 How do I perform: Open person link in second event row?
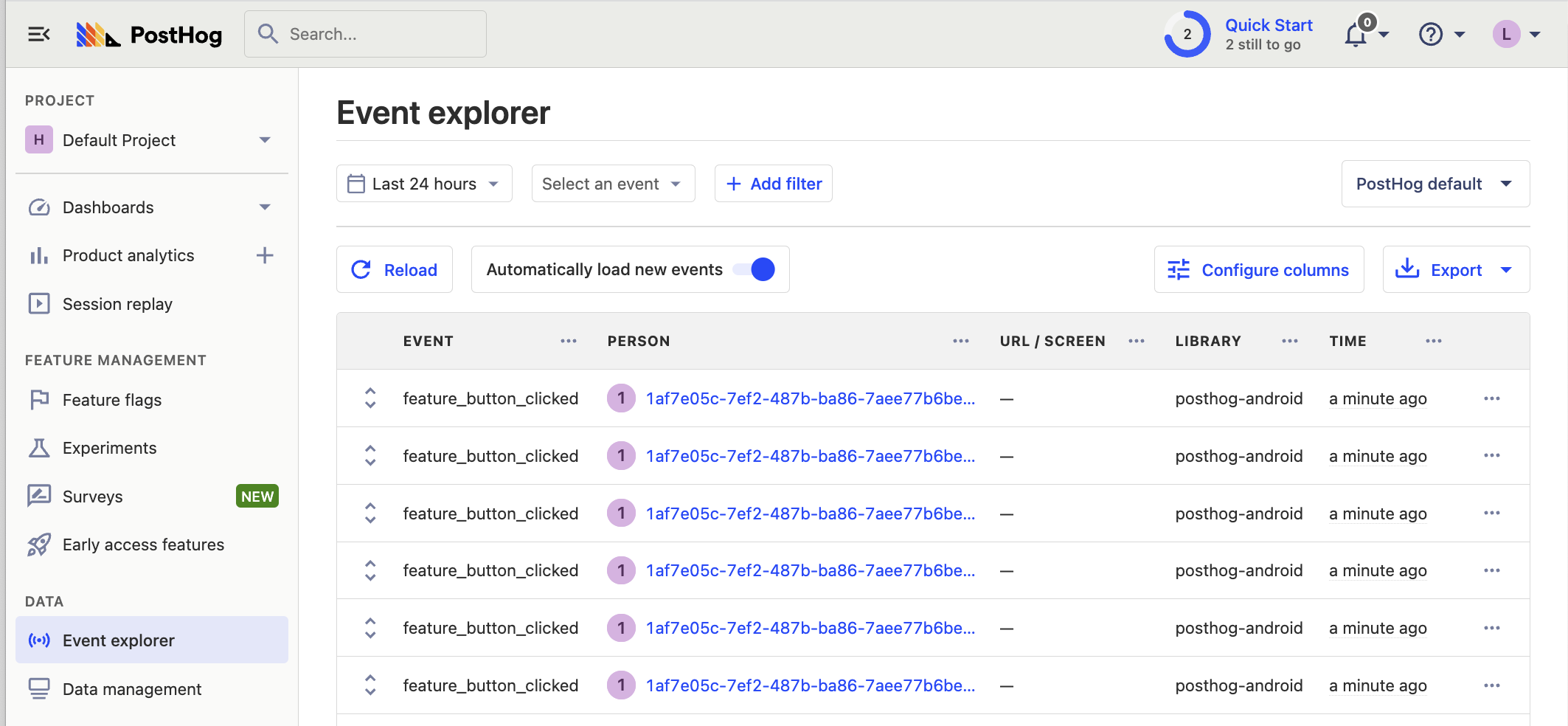coord(810,456)
